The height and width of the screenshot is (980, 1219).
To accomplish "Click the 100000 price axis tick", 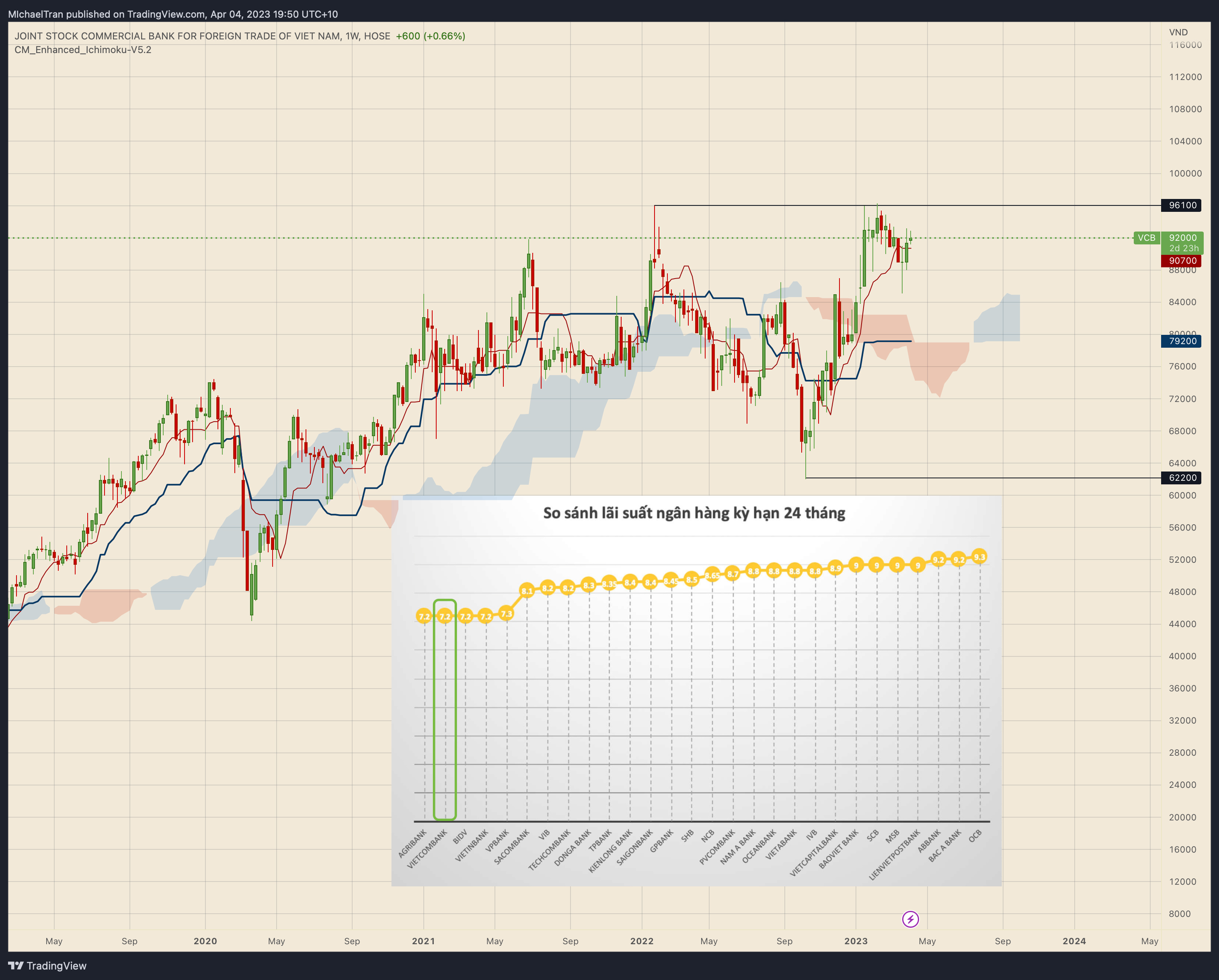I will [1185, 174].
